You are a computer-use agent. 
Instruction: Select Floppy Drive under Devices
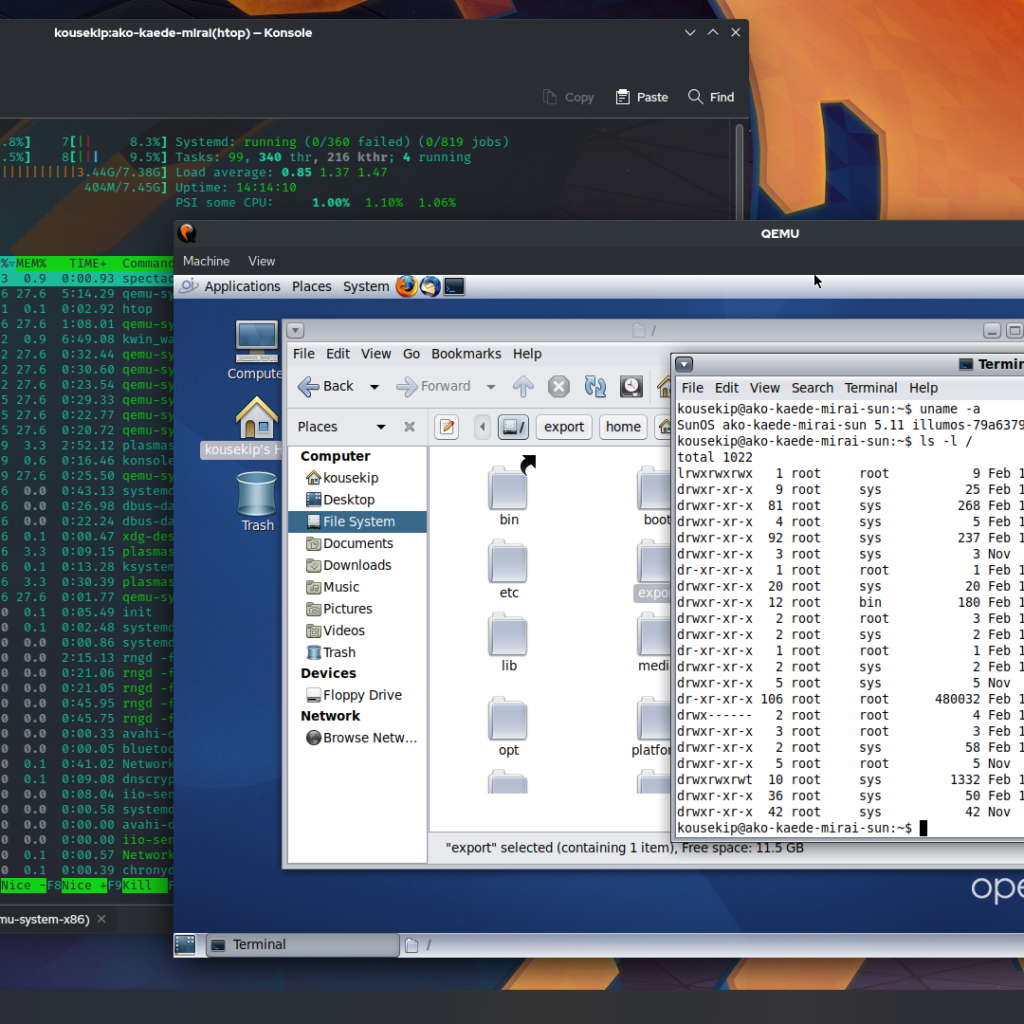357,695
